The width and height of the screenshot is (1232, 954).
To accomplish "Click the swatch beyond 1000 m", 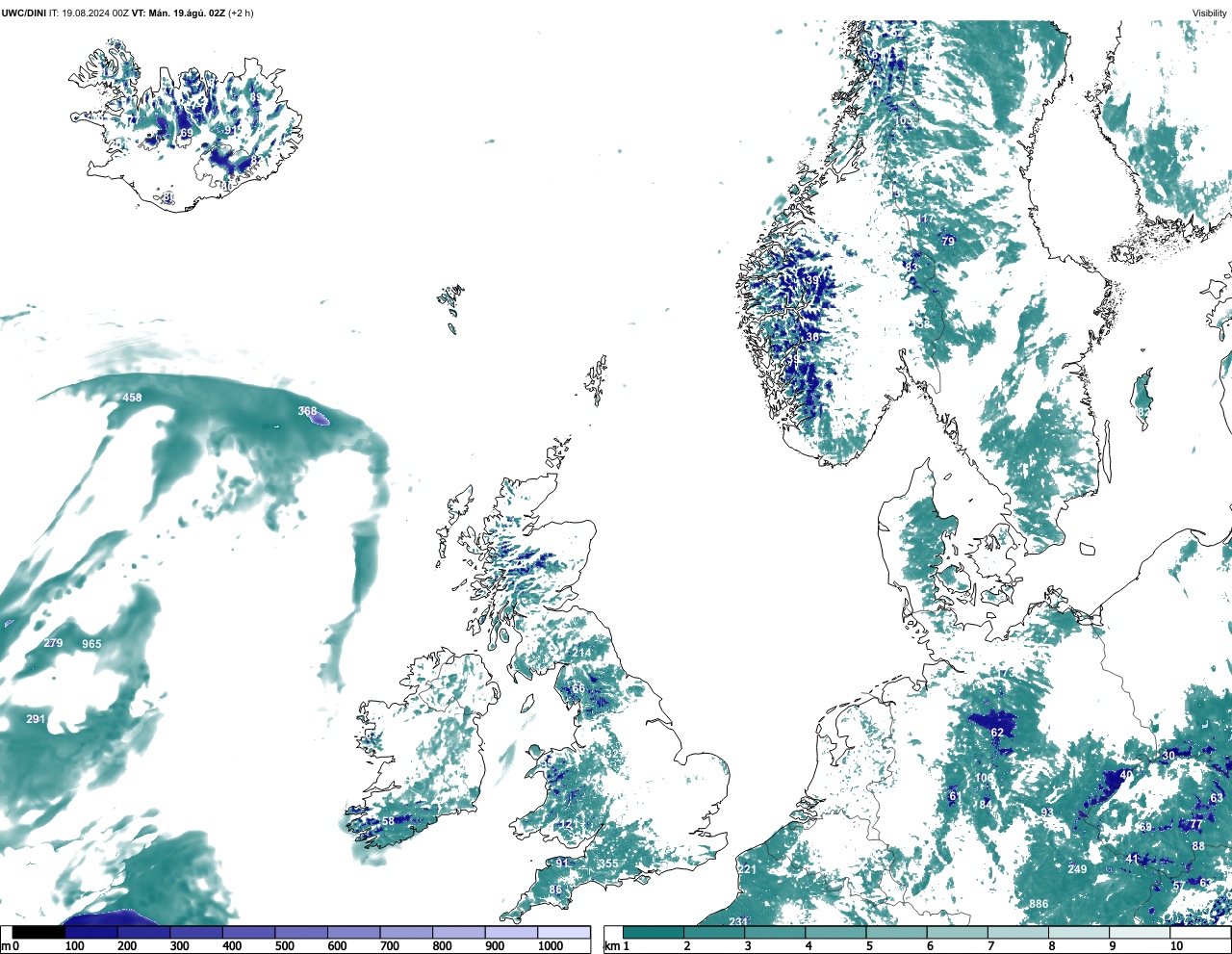I will point(564,932).
